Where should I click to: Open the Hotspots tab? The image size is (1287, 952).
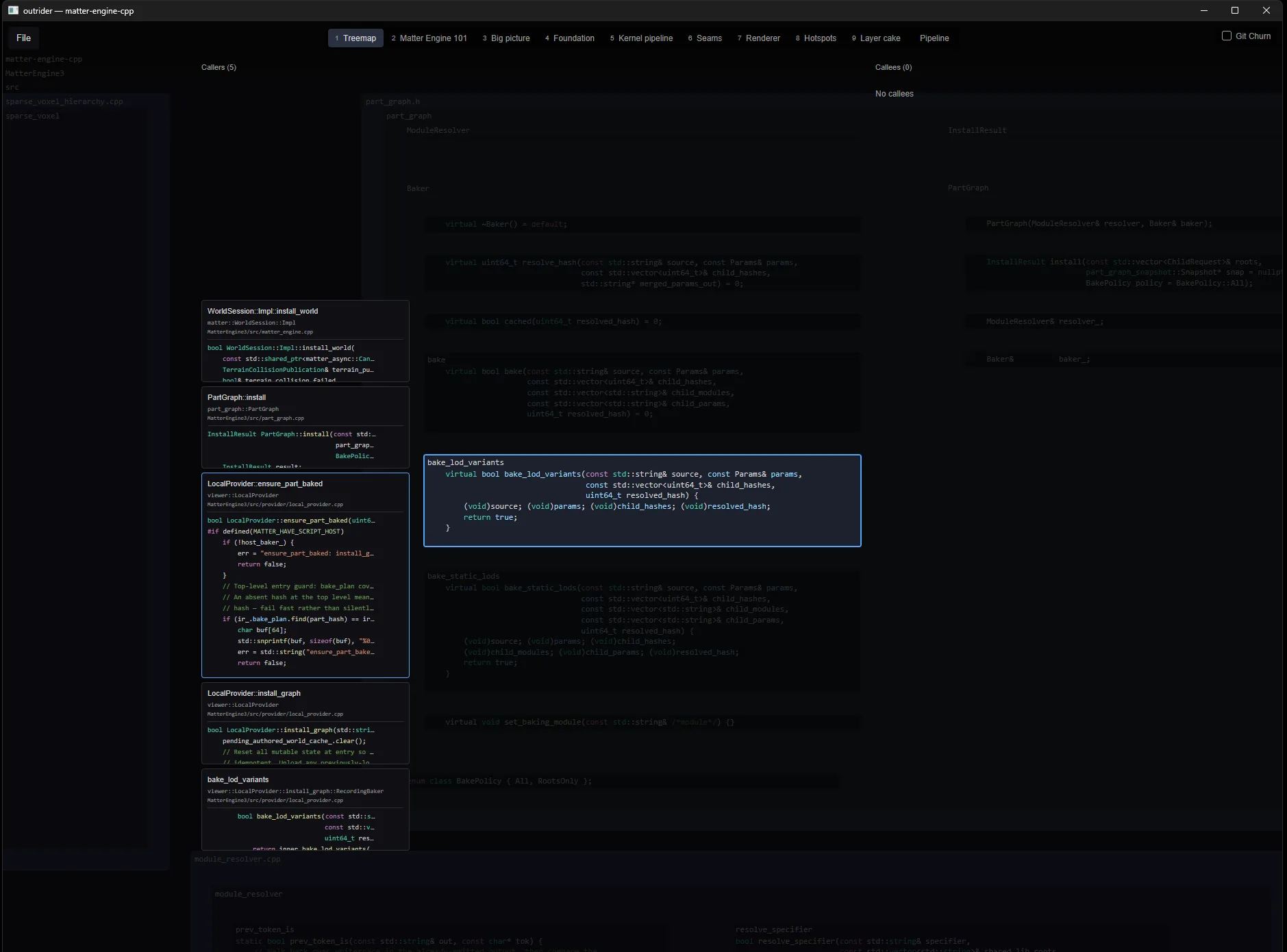tap(816, 38)
